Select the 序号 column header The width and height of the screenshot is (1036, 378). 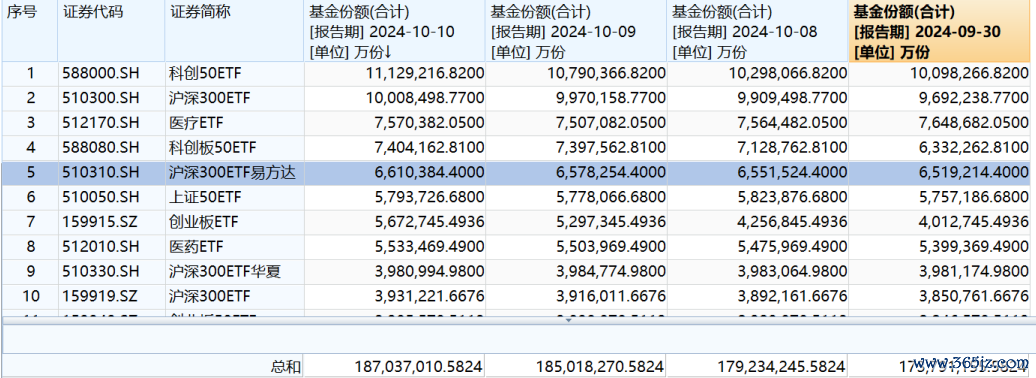pos(29,31)
